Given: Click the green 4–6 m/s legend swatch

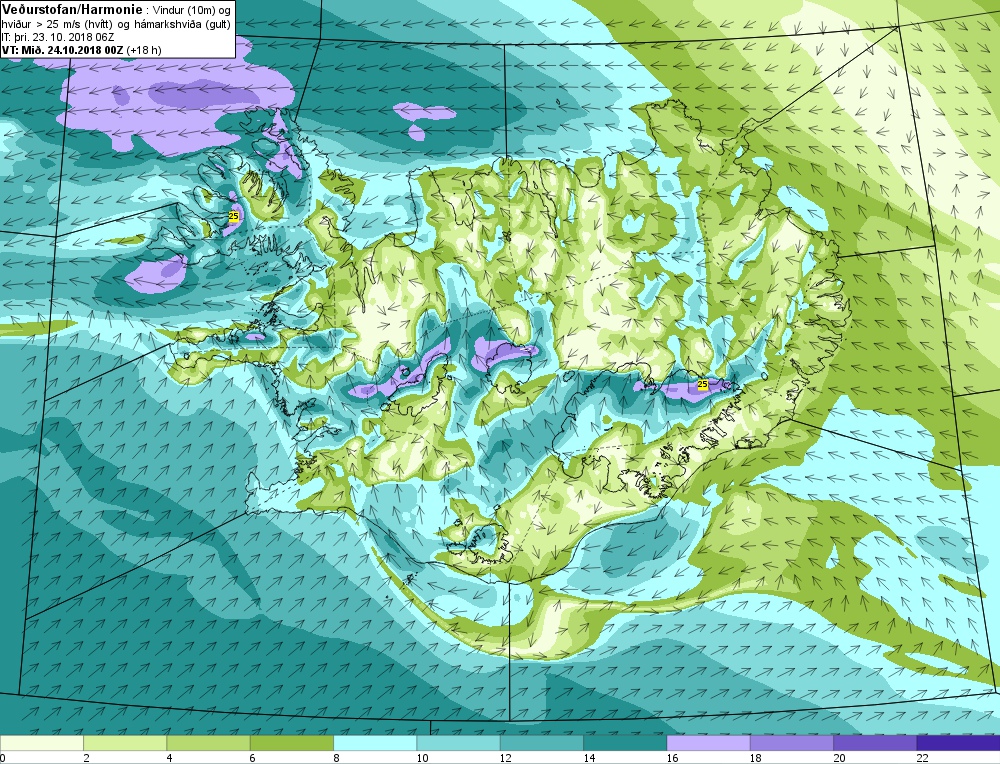Looking at the screenshot, I should tap(209, 742).
